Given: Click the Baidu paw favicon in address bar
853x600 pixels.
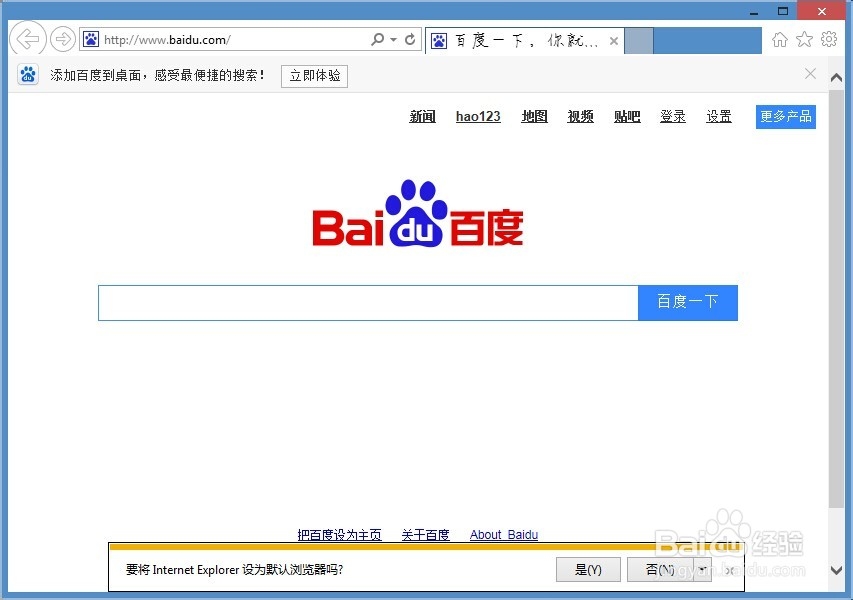Looking at the screenshot, I should click(x=91, y=39).
